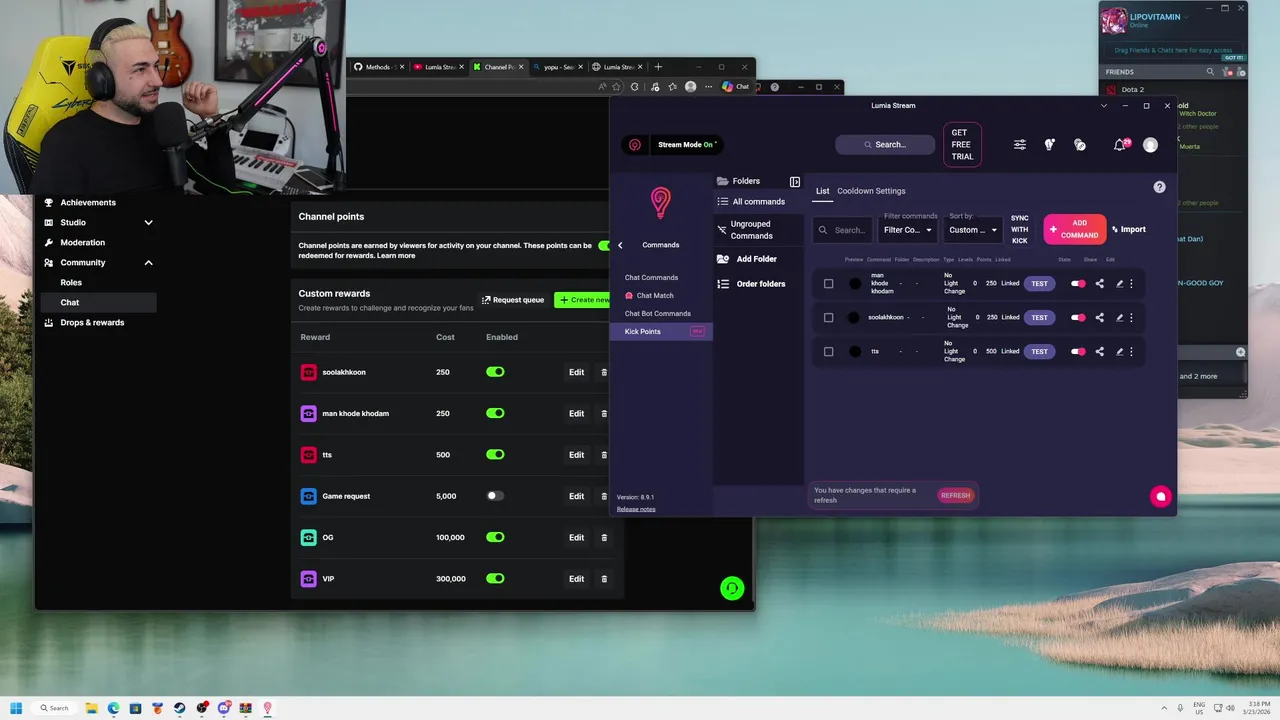The image size is (1280, 720).
Task: Click GET FREE TRIAL button
Action: [x=962, y=145]
